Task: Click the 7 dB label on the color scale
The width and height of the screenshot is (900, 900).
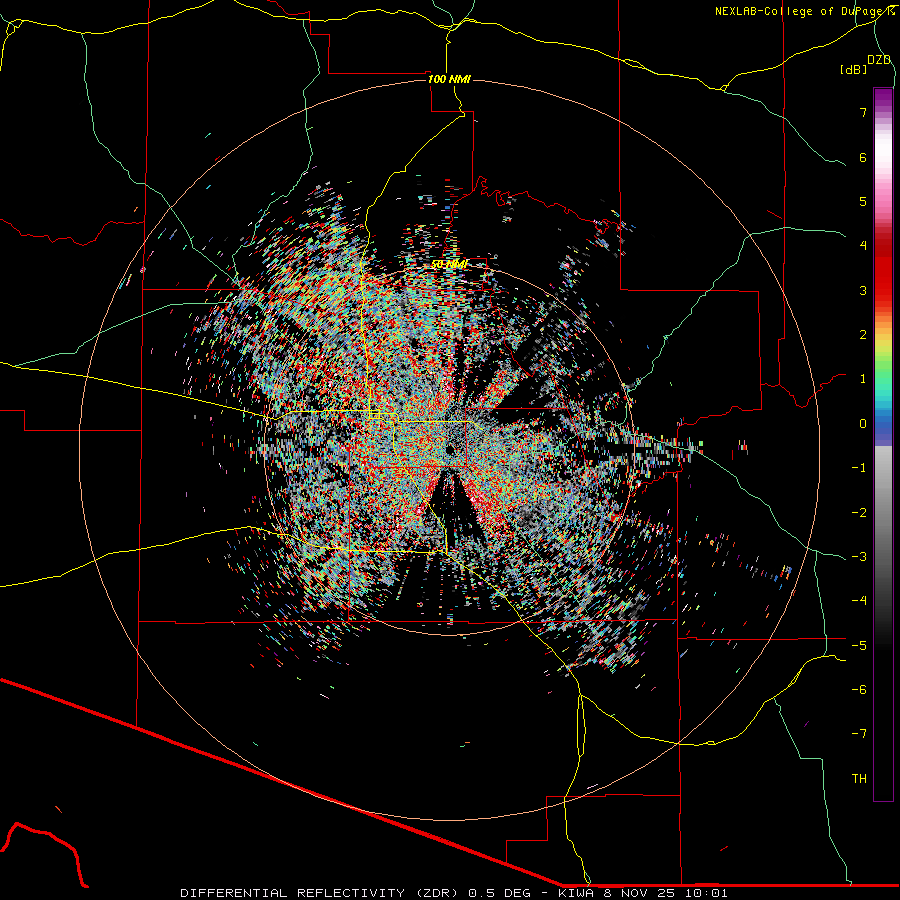Action: (863, 112)
